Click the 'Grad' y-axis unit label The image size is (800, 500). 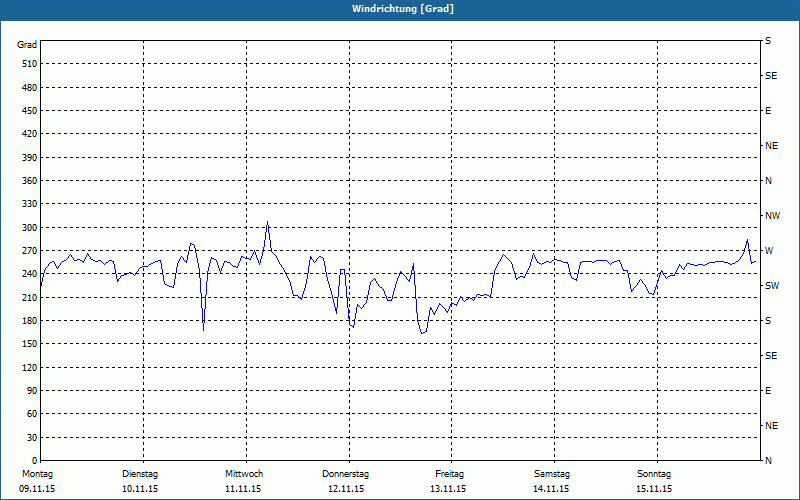pyautogui.click(x=27, y=45)
